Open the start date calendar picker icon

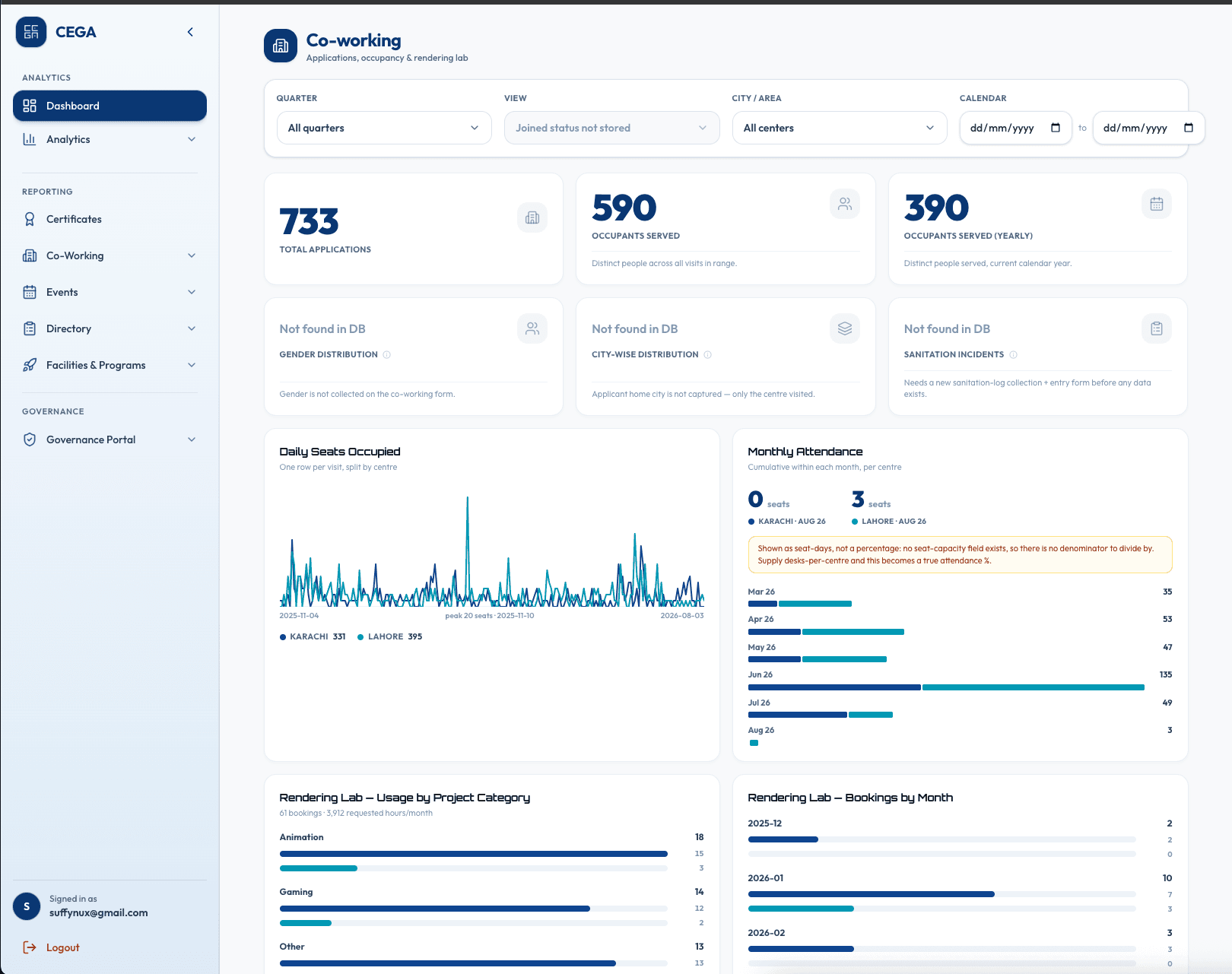click(1056, 128)
